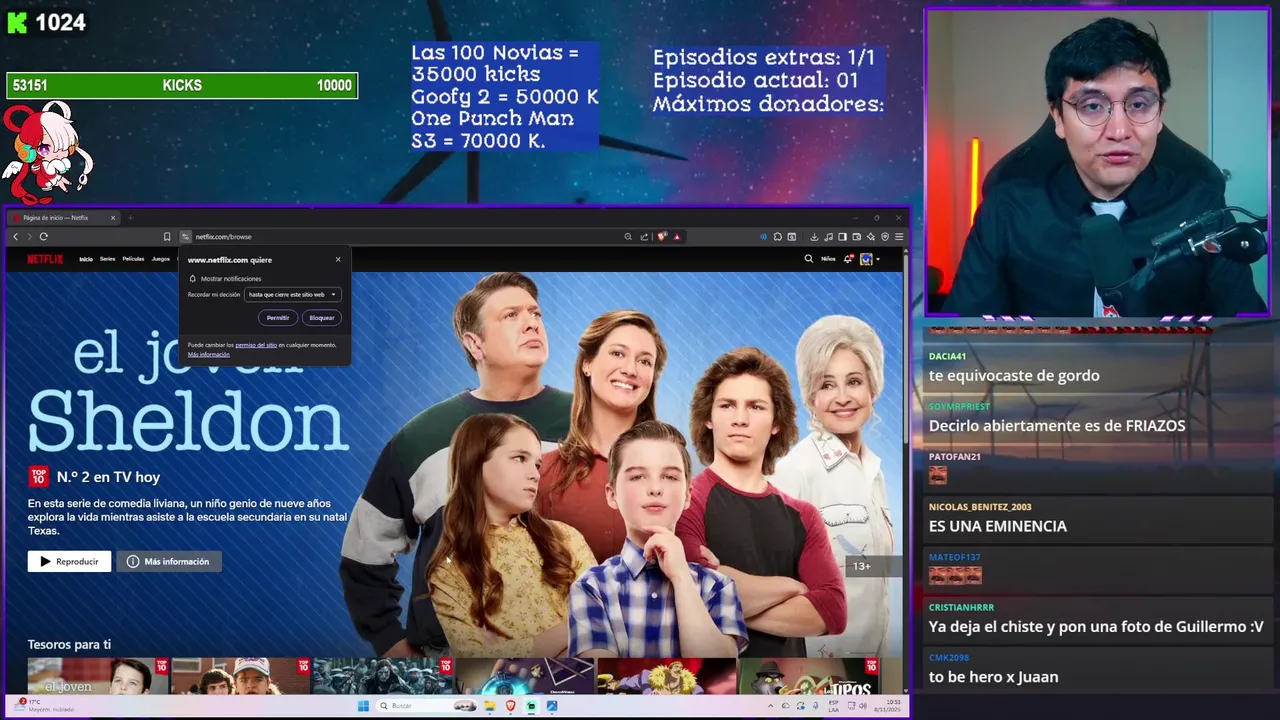Click the 'Tesoros para ti' heading

[69, 645]
